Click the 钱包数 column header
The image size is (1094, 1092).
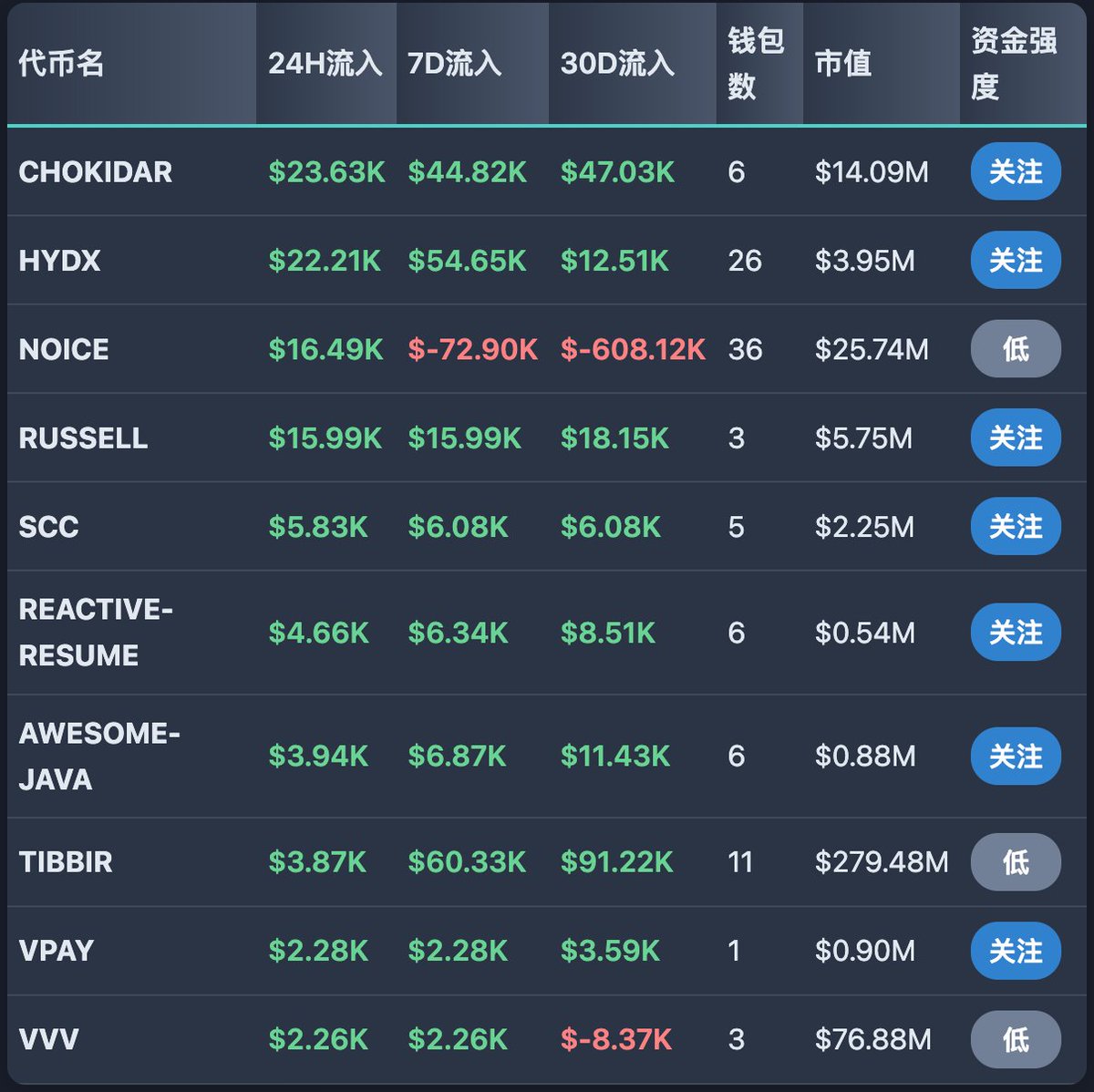[x=756, y=64]
